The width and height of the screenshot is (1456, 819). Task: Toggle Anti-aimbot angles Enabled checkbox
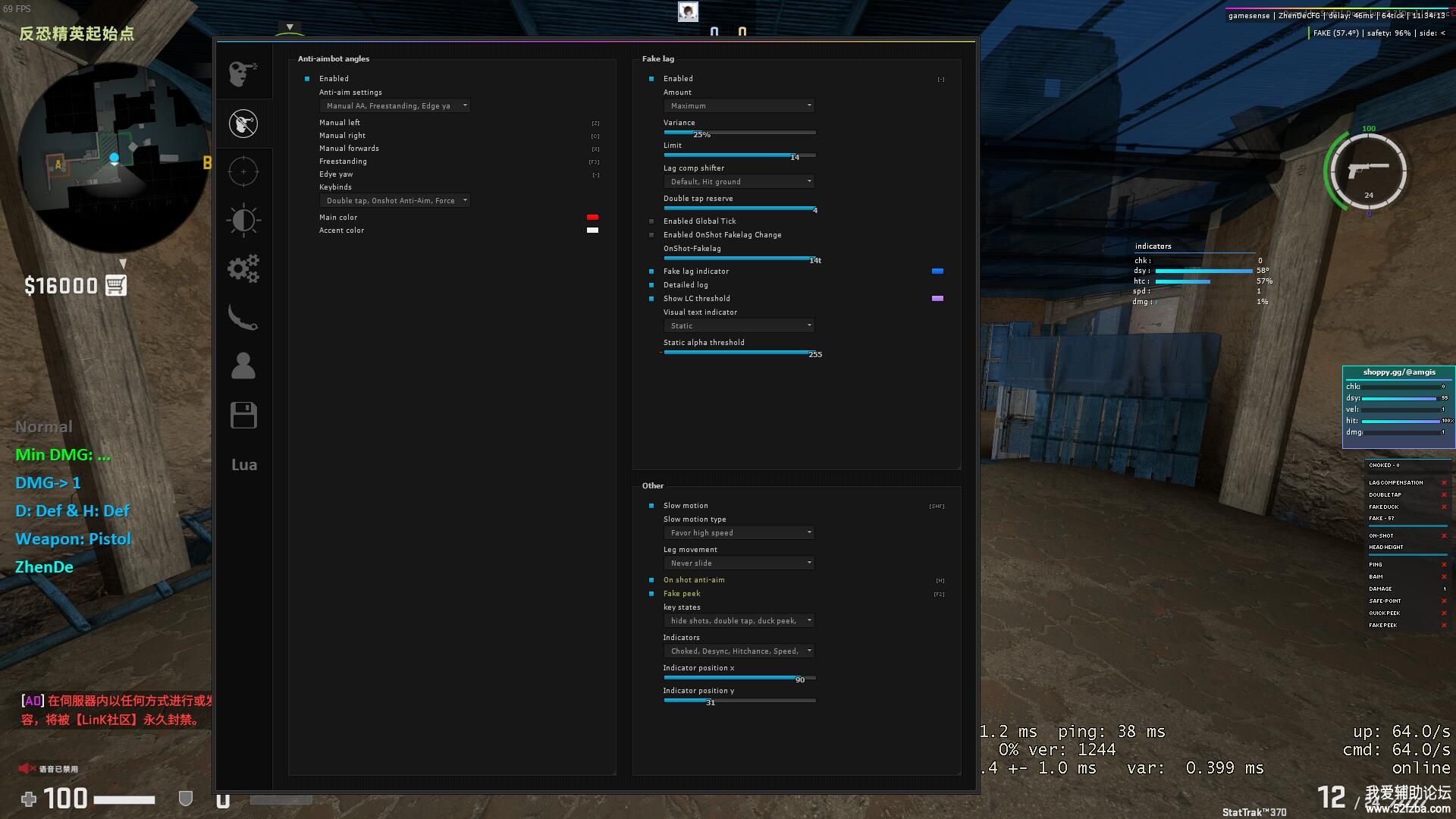point(307,79)
